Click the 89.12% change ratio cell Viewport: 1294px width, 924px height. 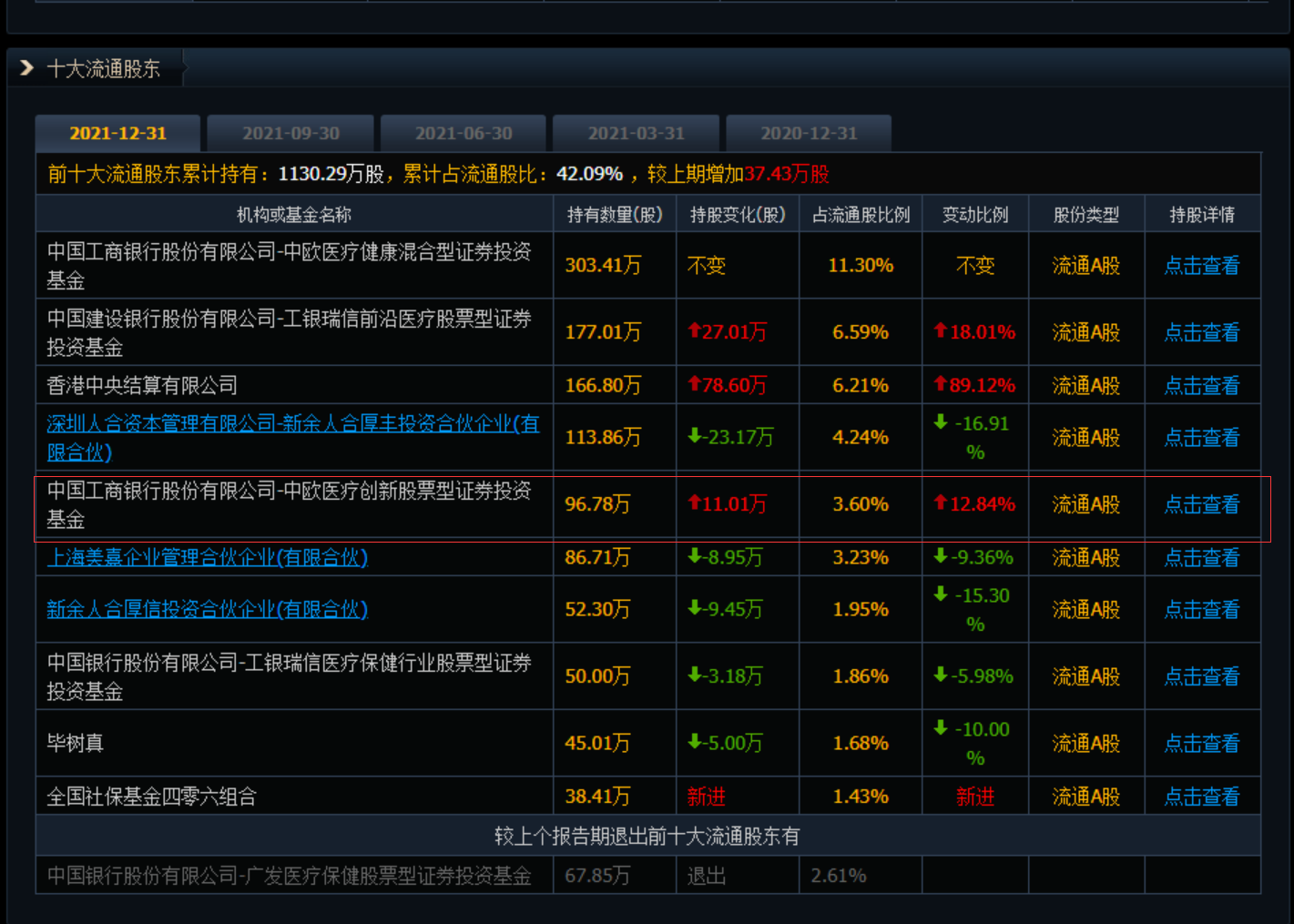(x=975, y=385)
